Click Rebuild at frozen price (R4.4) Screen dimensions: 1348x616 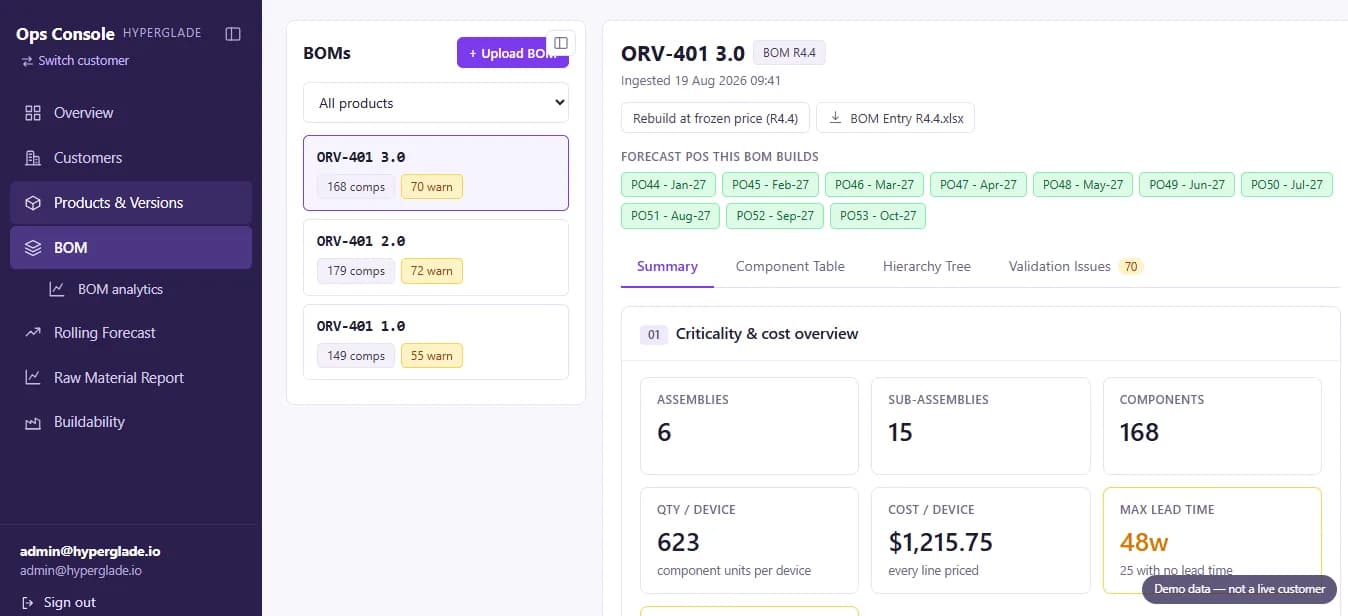click(x=715, y=118)
